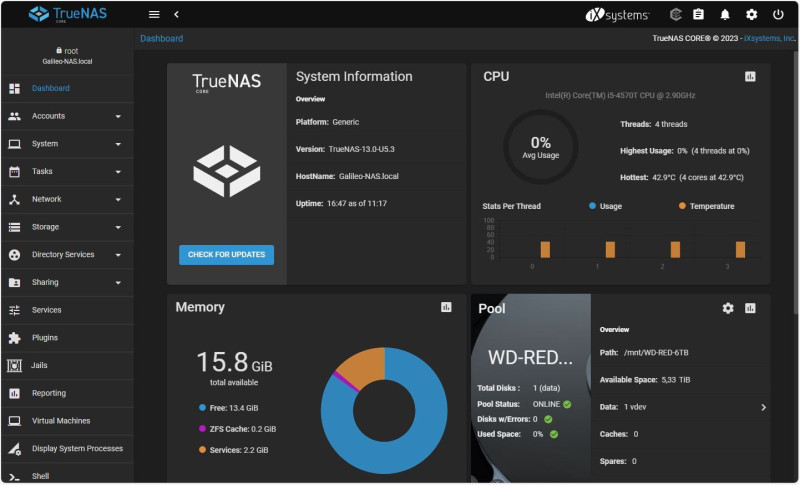
Task: Click the Accounts people icon
Action: [x=14, y=116]
